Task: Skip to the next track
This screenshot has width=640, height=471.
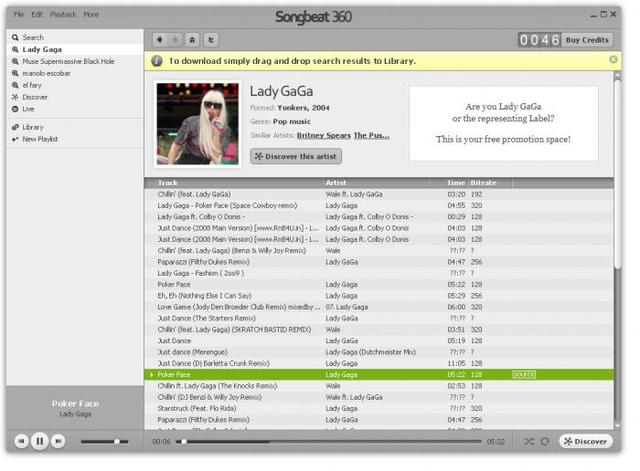Action: (x=58, y=441)
